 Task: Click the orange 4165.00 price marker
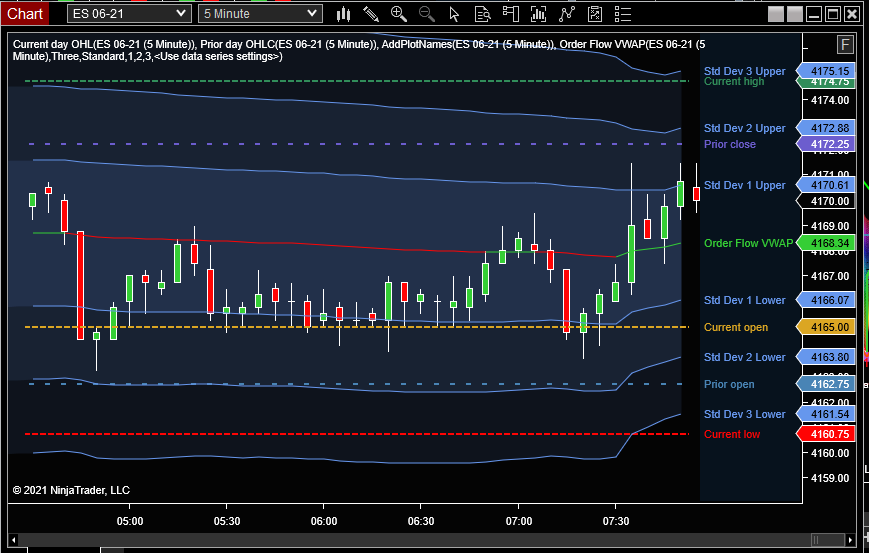tap(826, 327)
